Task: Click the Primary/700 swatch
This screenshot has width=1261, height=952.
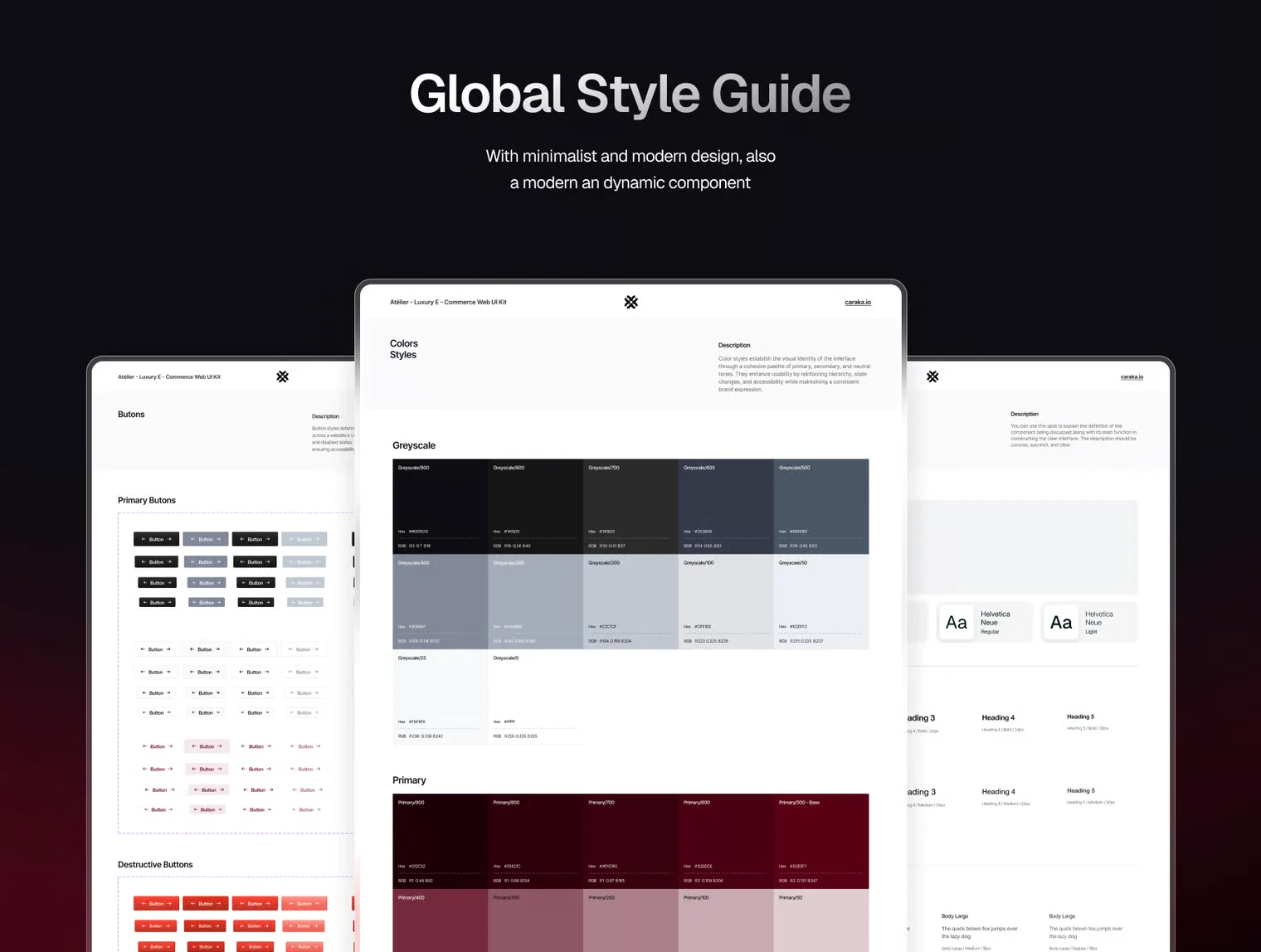Action: coord(630,841)
